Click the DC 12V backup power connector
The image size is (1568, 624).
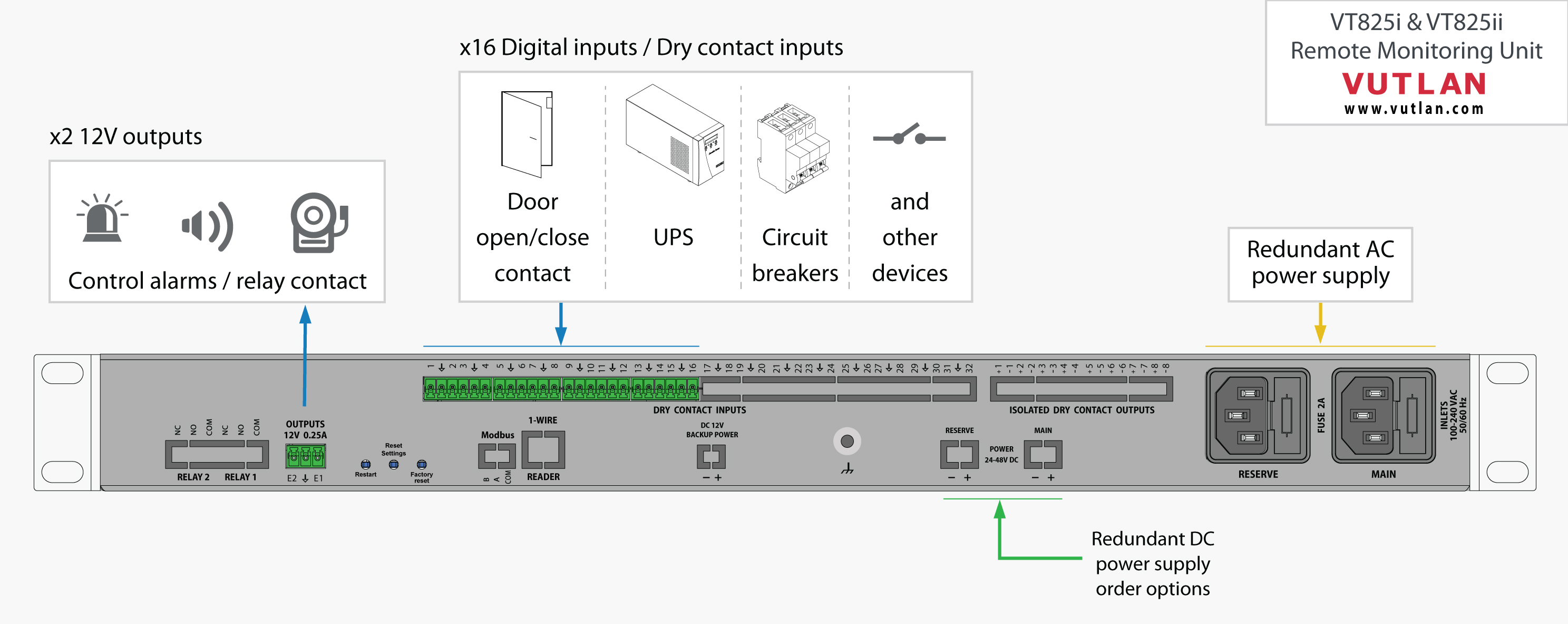coord(711,456)
